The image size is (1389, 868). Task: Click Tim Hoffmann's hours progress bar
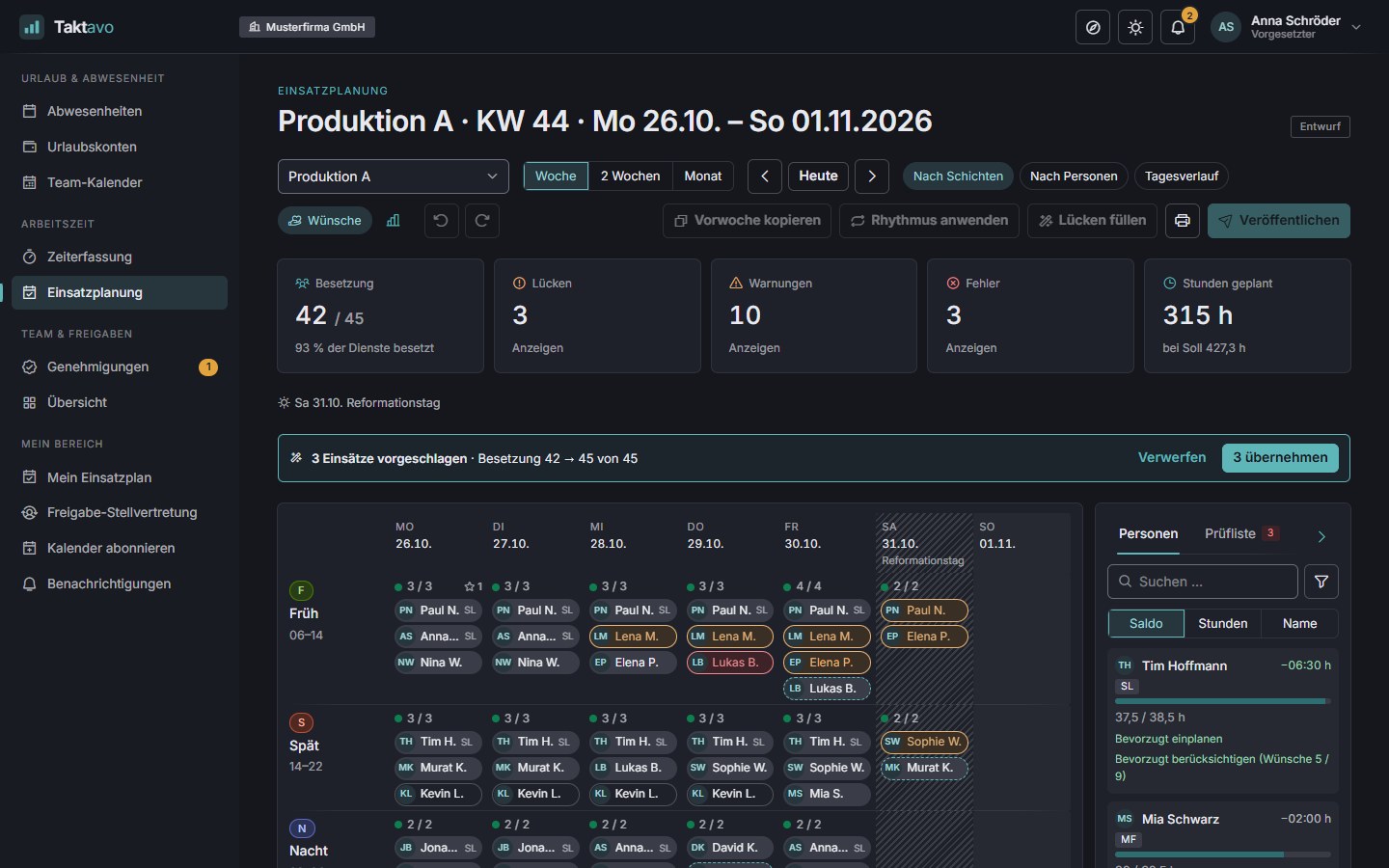coord(1223,701)
